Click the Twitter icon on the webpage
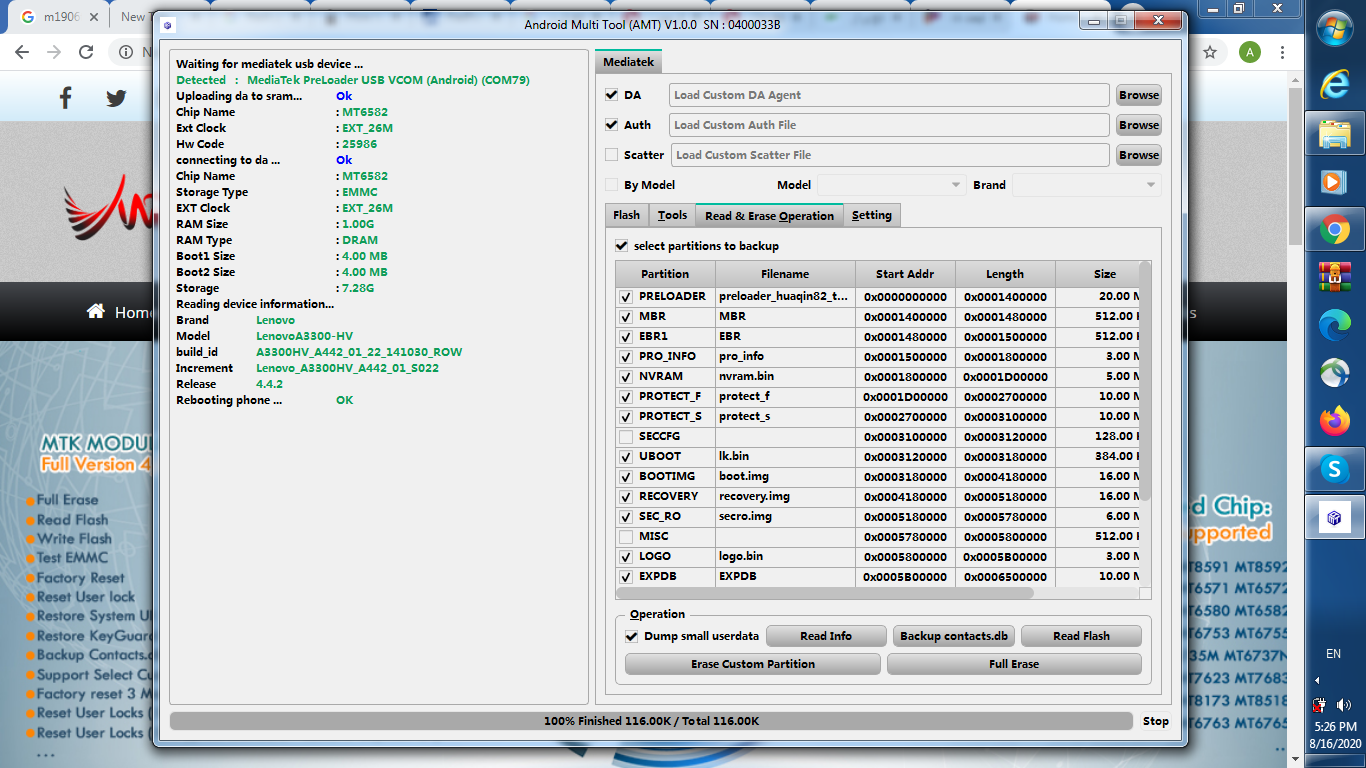 (117, 97)
